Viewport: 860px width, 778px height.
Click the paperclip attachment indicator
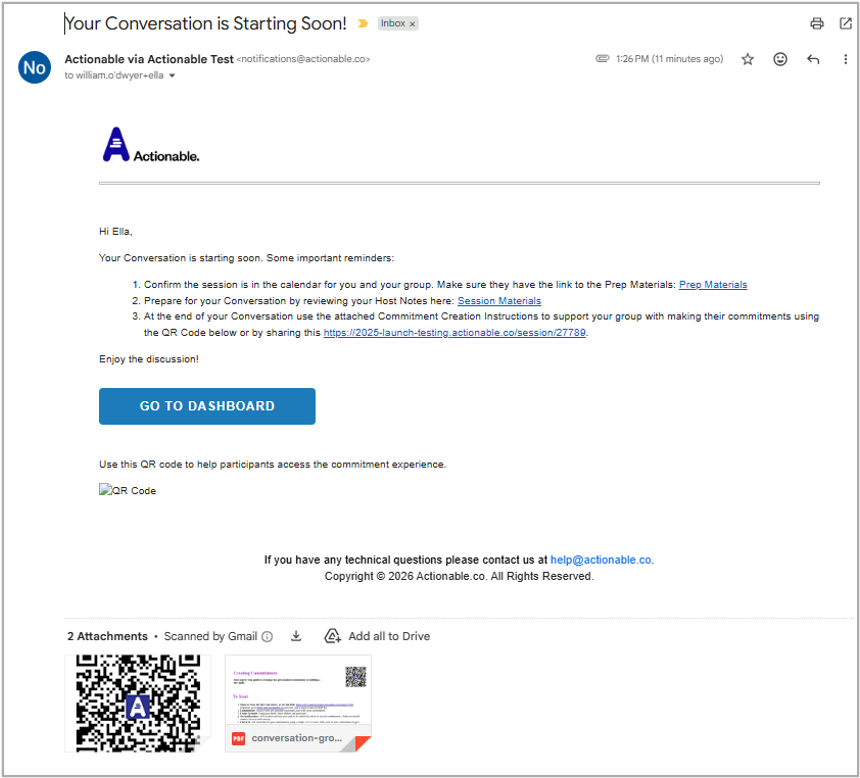[602, 59]
